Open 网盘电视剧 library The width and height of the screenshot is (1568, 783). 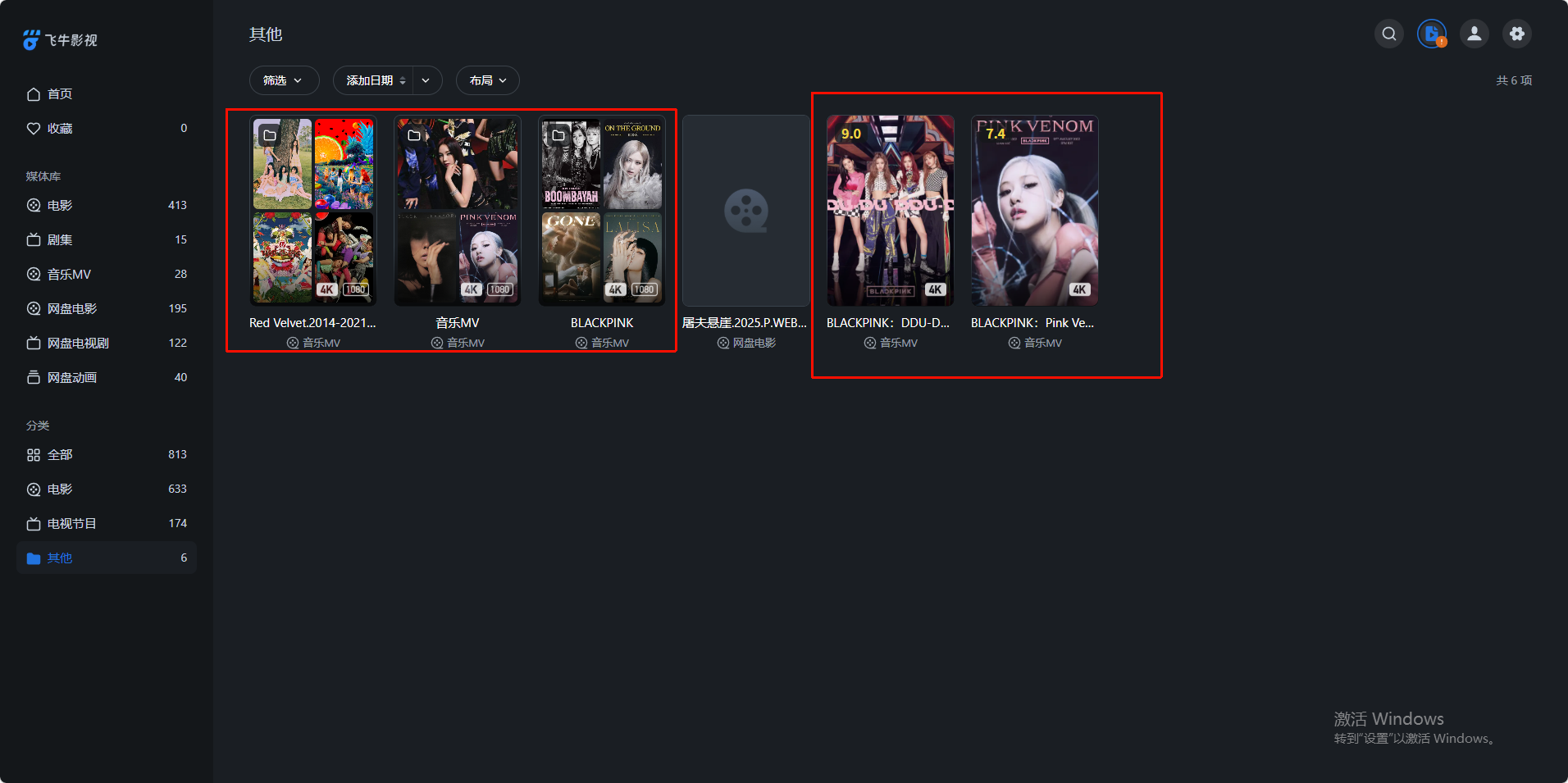click(x=107, y=344)
